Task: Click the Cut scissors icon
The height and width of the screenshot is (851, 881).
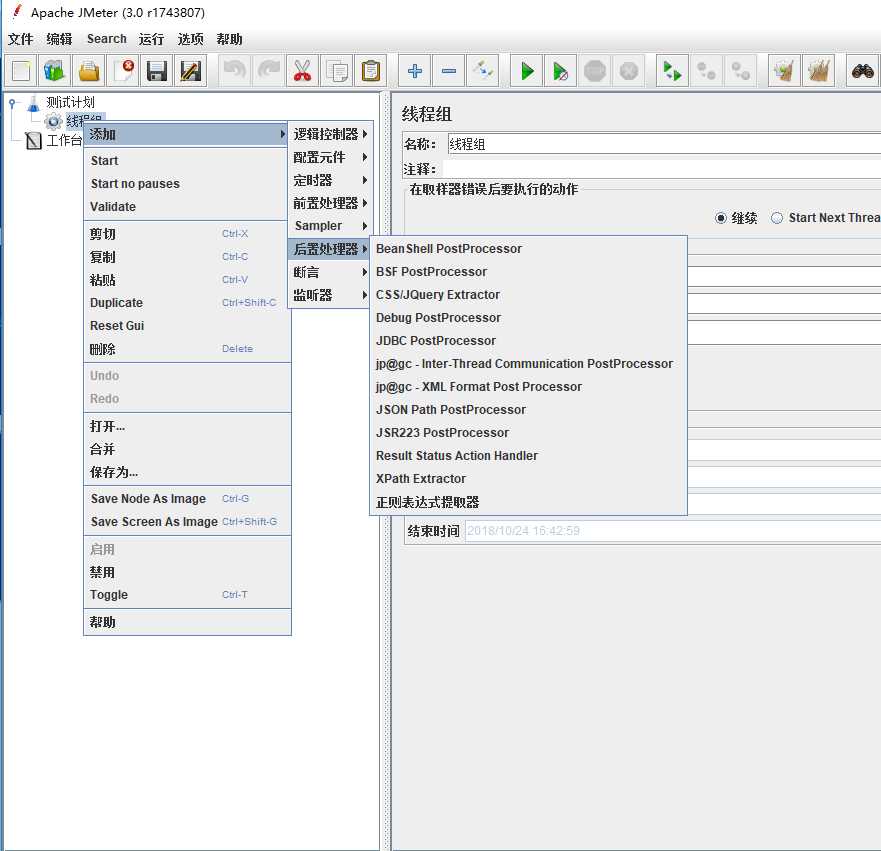Action: [302, 71]
